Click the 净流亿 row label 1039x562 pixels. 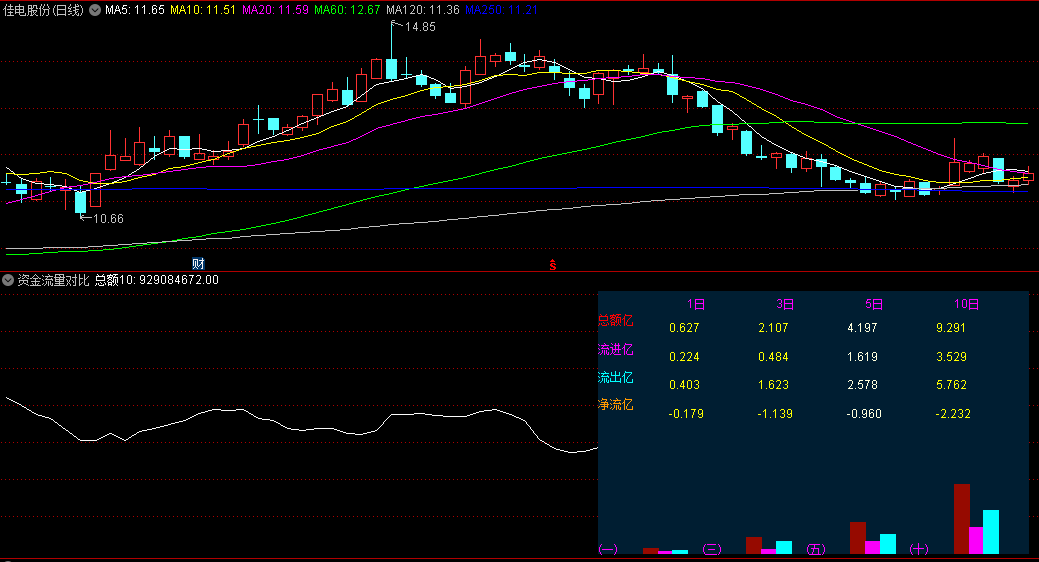pyautogui.click(x=616, y=405)
